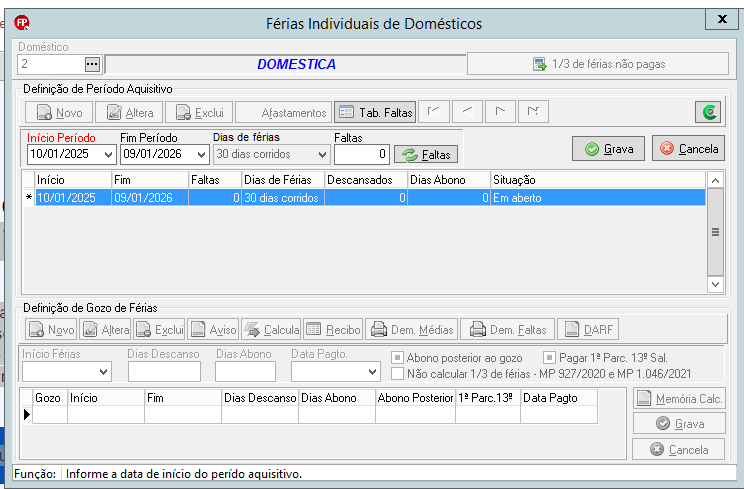Go to last record navigation arrow
Screen dimensions: 744x489
pyautogui.click(x=533, y=111)
